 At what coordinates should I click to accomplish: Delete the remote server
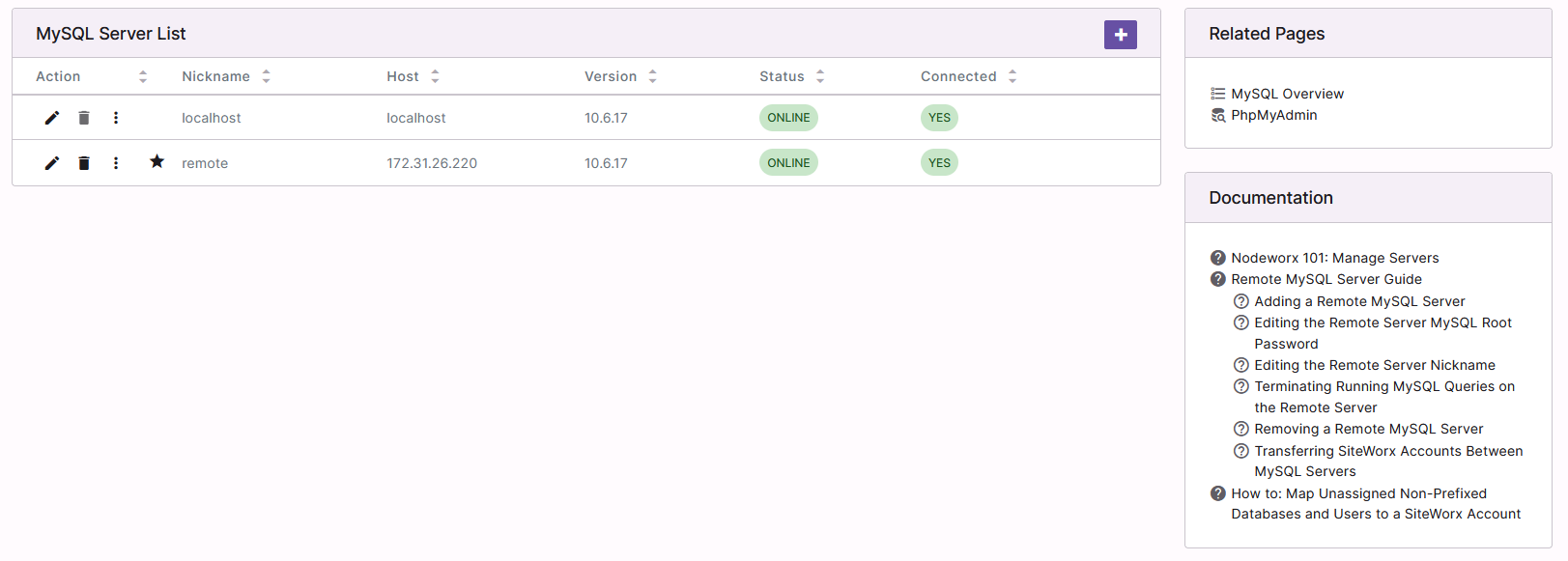(x=84, y=162)
